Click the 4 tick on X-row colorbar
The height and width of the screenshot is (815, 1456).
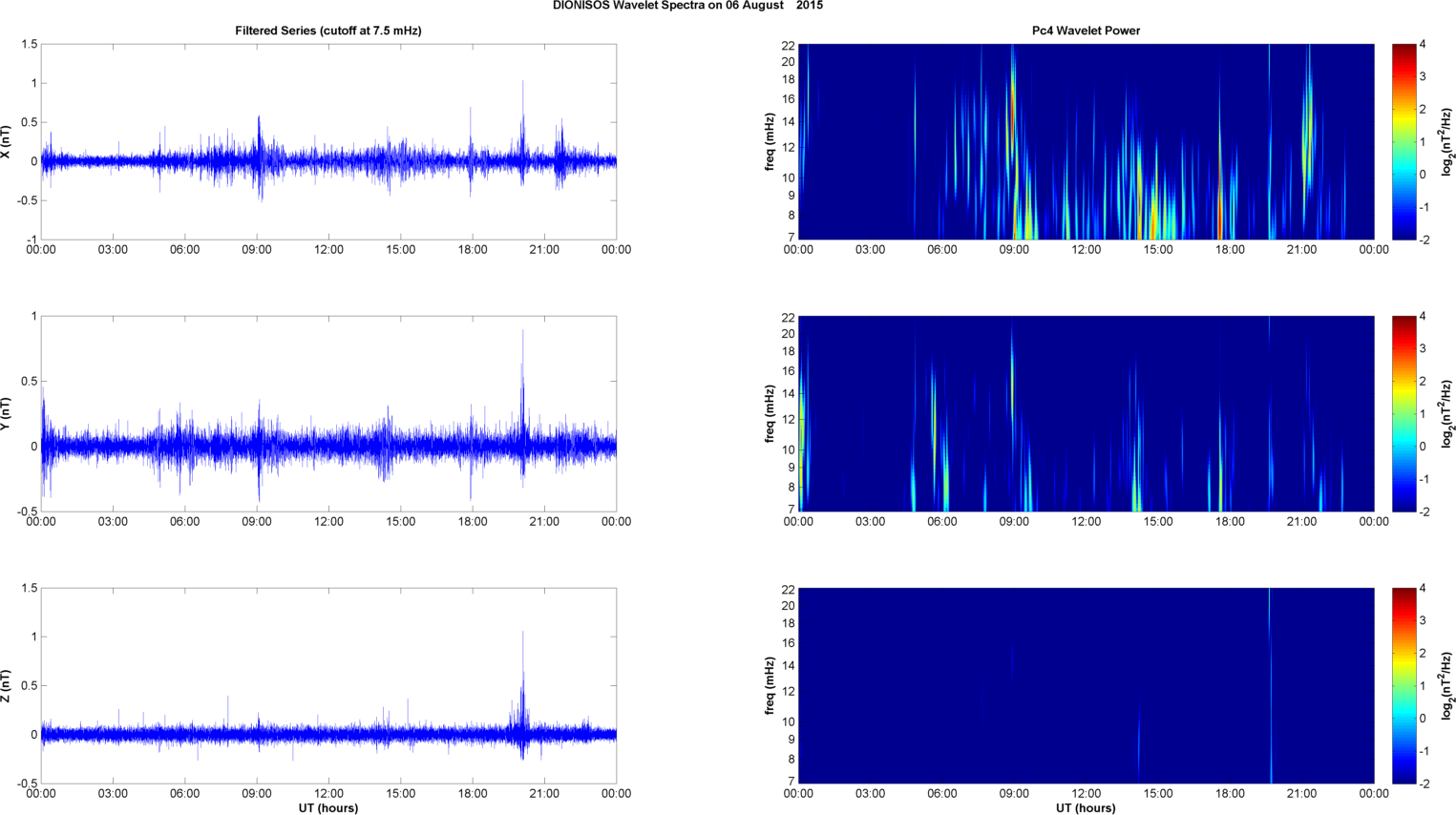(x=1424, y=44)
